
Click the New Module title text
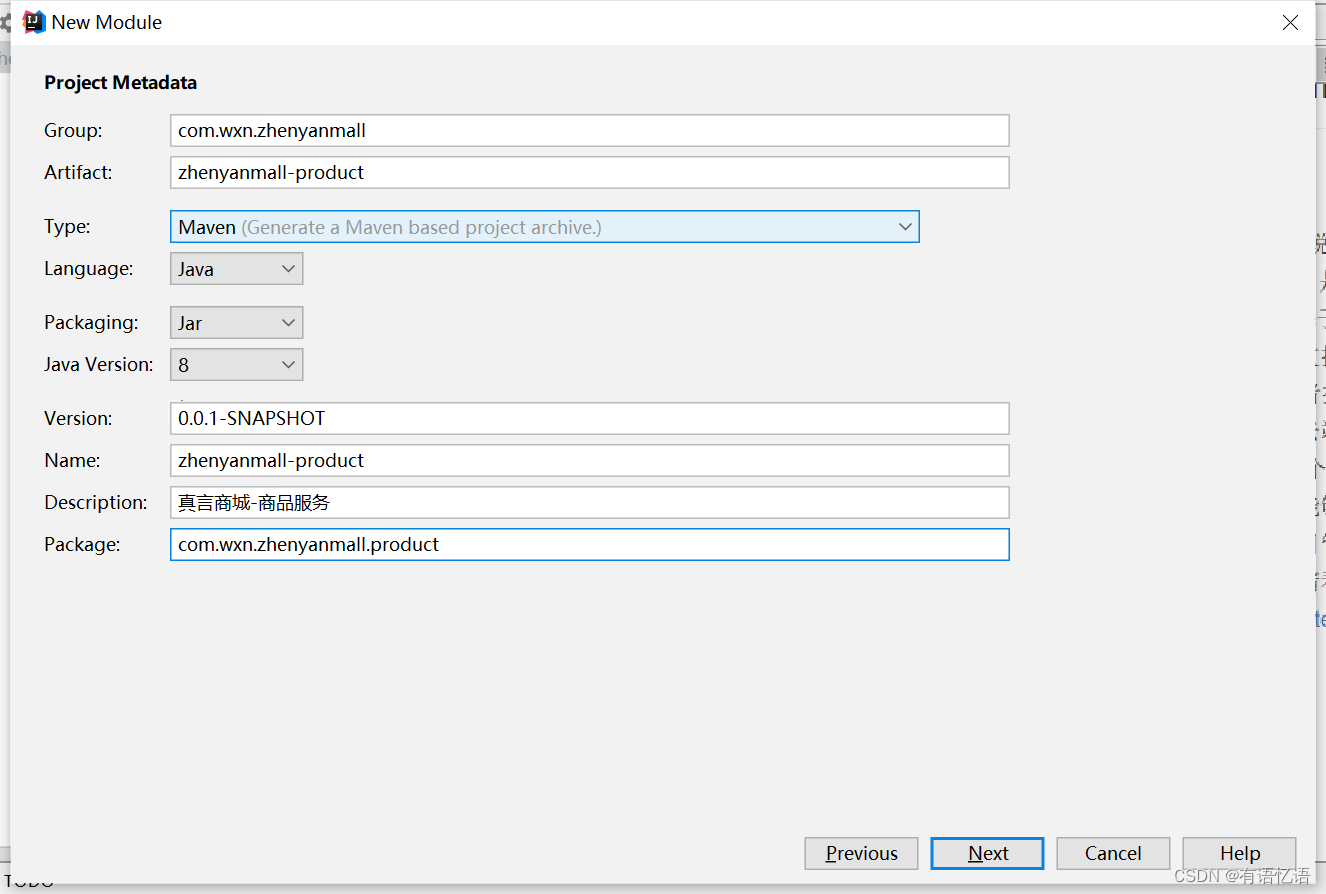107,22
